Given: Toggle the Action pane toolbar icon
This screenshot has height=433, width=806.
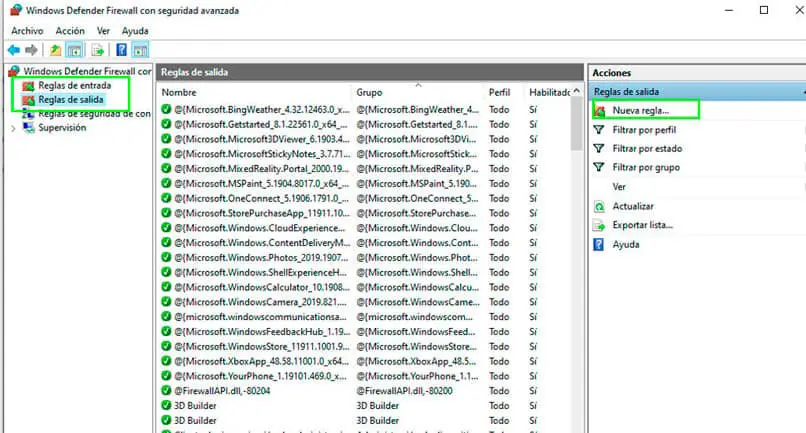Looking at the screenshot, I should pyautogui.click(x=140, y=50).
